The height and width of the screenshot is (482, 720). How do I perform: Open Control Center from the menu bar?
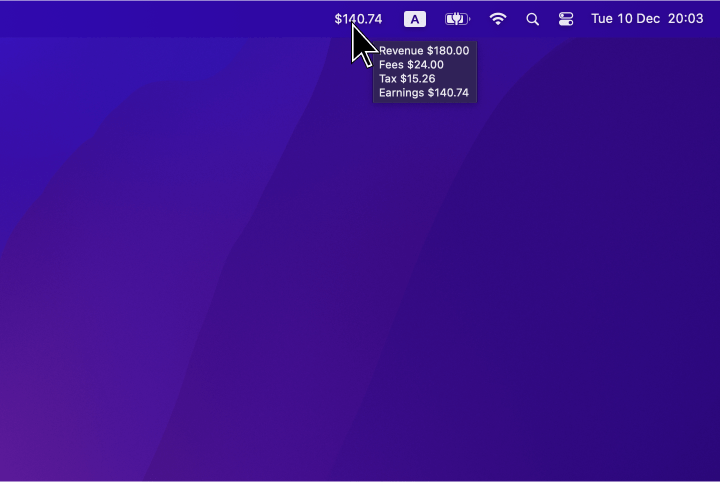click(566, 19)
